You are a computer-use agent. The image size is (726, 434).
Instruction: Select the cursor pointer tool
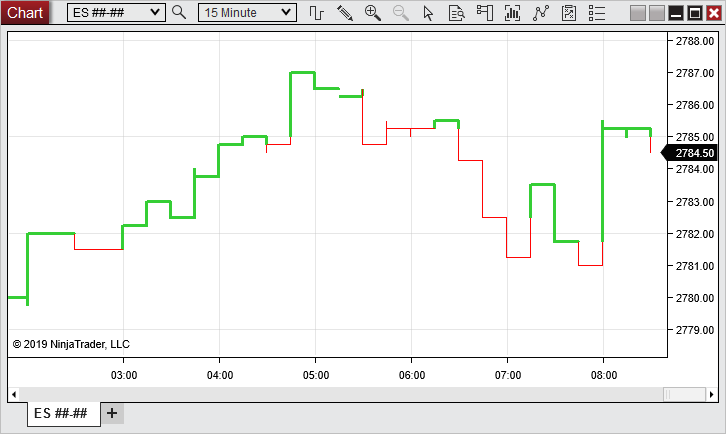(429, 13)
